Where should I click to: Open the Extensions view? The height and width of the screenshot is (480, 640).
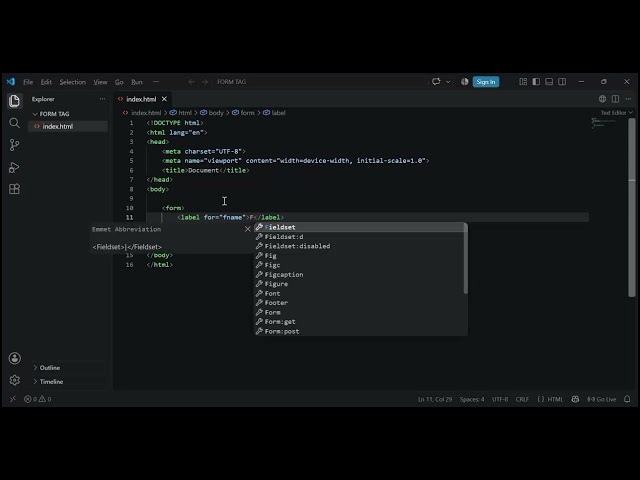[x=14, y=189]
